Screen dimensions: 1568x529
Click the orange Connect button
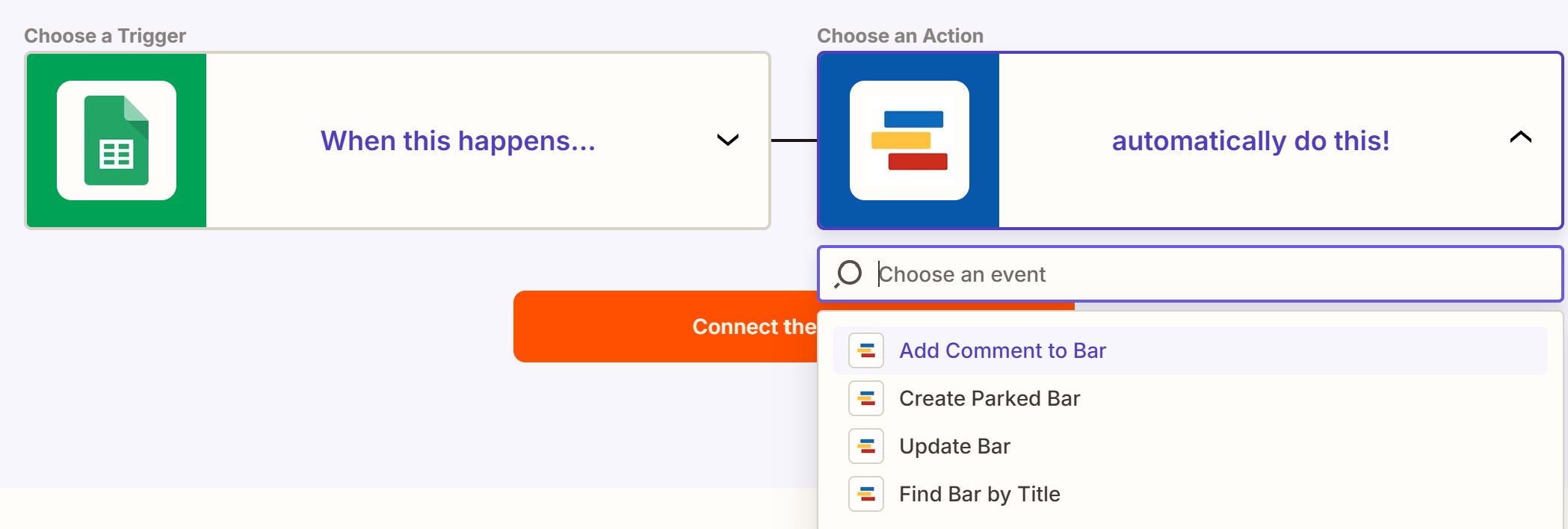(665, 327)
